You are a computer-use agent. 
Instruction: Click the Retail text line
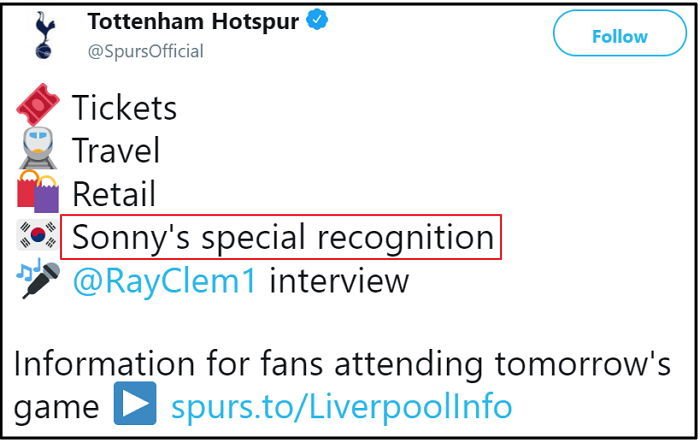coord(114,194)
